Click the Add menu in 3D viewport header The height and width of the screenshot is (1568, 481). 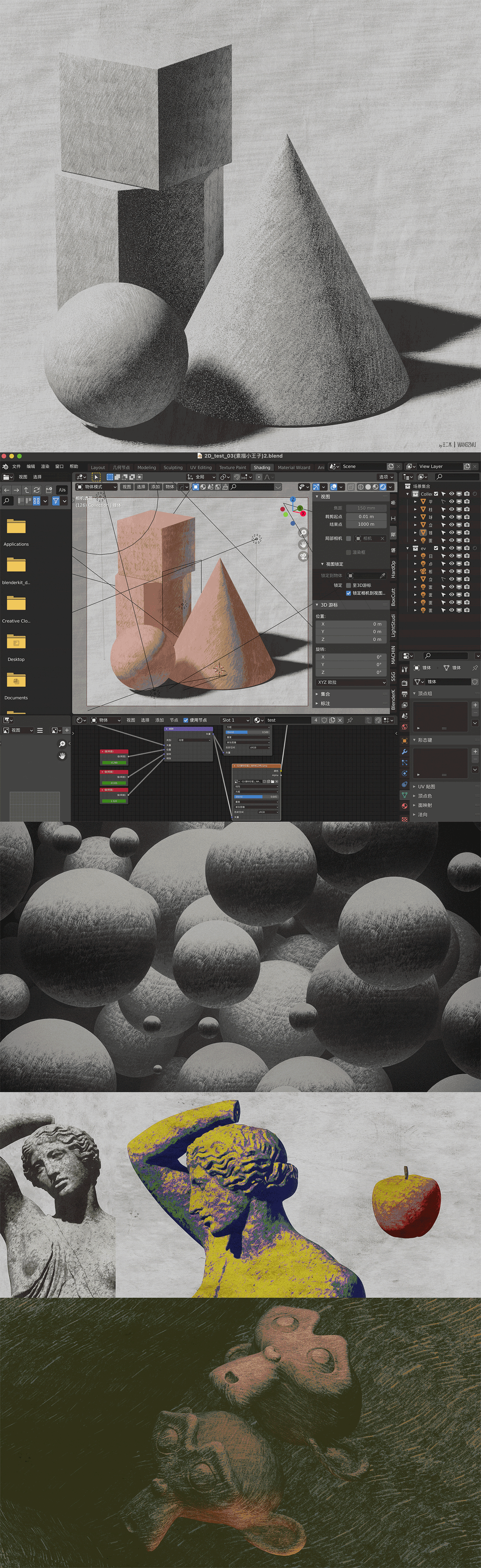[x=155, y=487]
